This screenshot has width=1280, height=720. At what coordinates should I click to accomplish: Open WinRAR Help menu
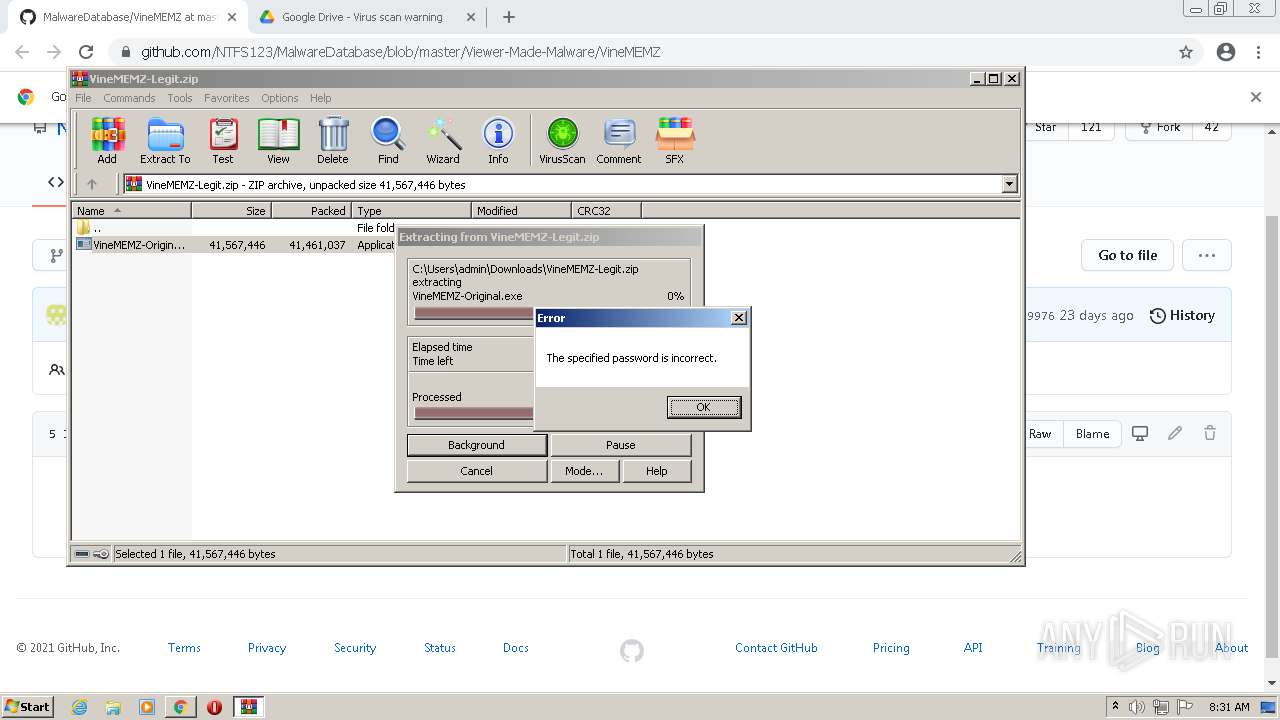click(x=320, y=98)
